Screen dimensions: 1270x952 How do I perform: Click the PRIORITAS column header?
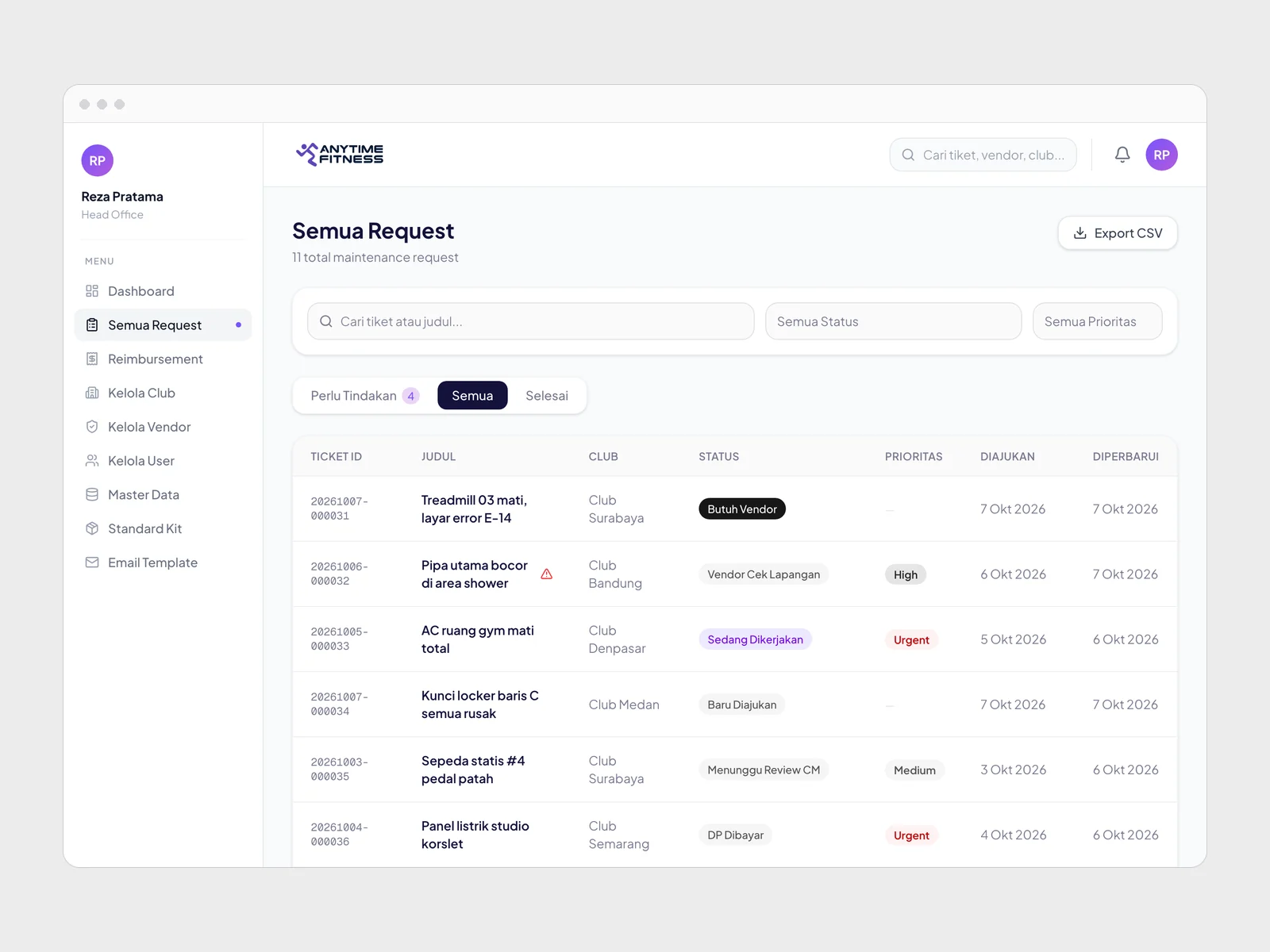[x=914, y=457]
